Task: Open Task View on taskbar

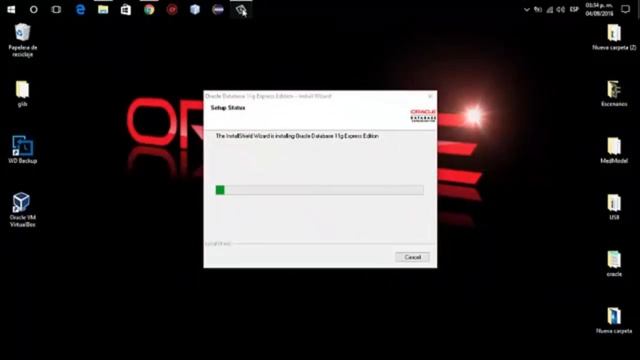Action: pos(56,9)
